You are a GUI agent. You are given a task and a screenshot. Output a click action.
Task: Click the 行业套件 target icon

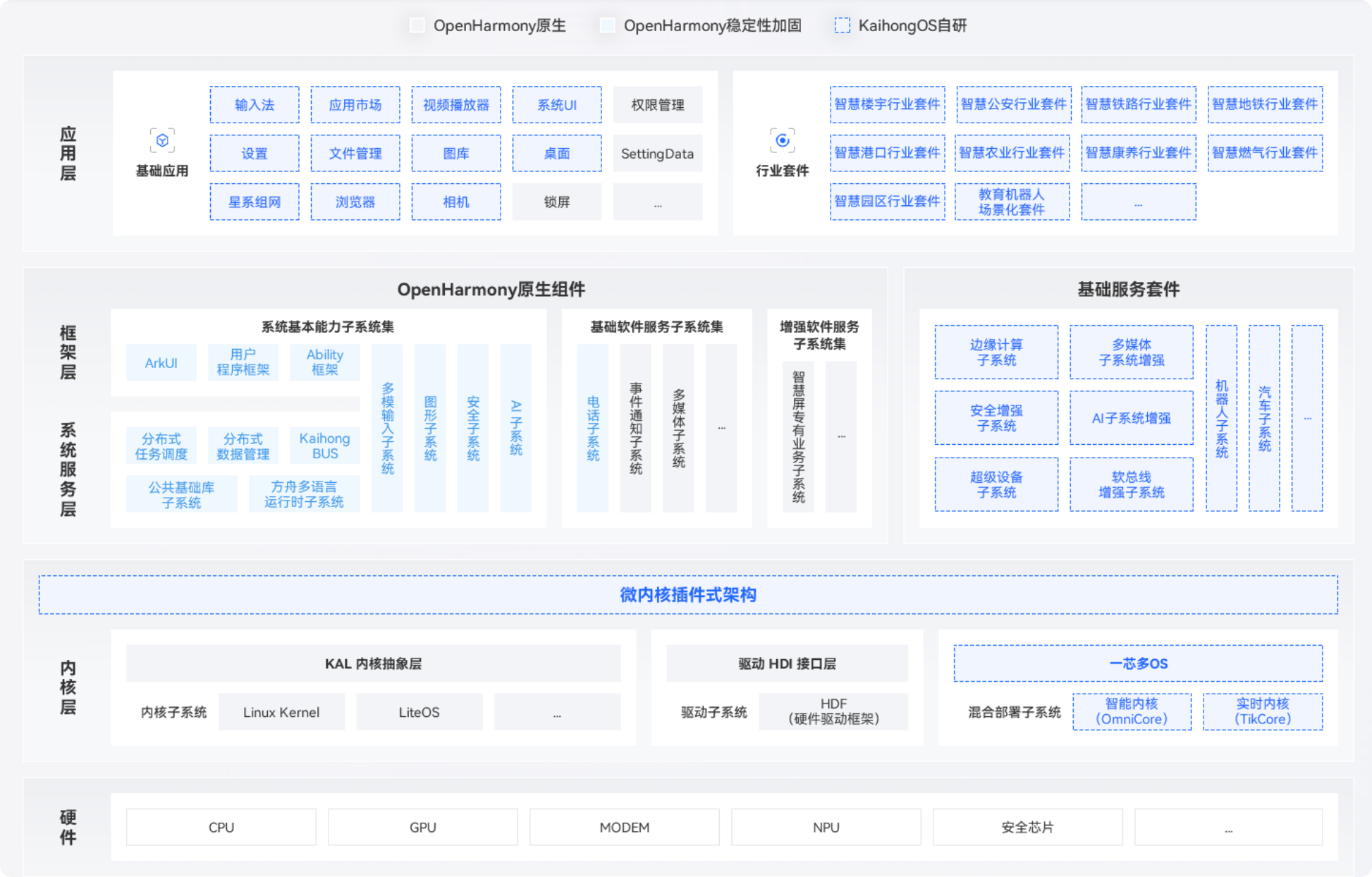(782, 140)
